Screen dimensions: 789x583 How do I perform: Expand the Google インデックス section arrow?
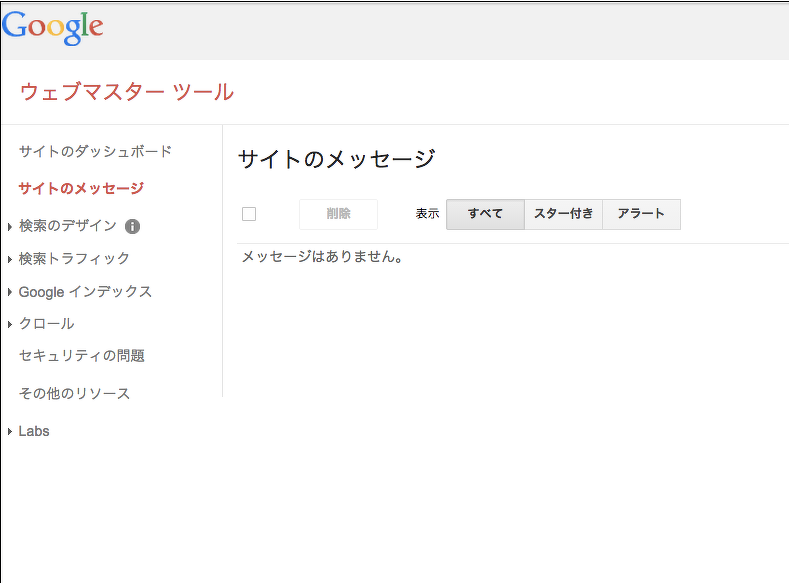coord(10,292)
